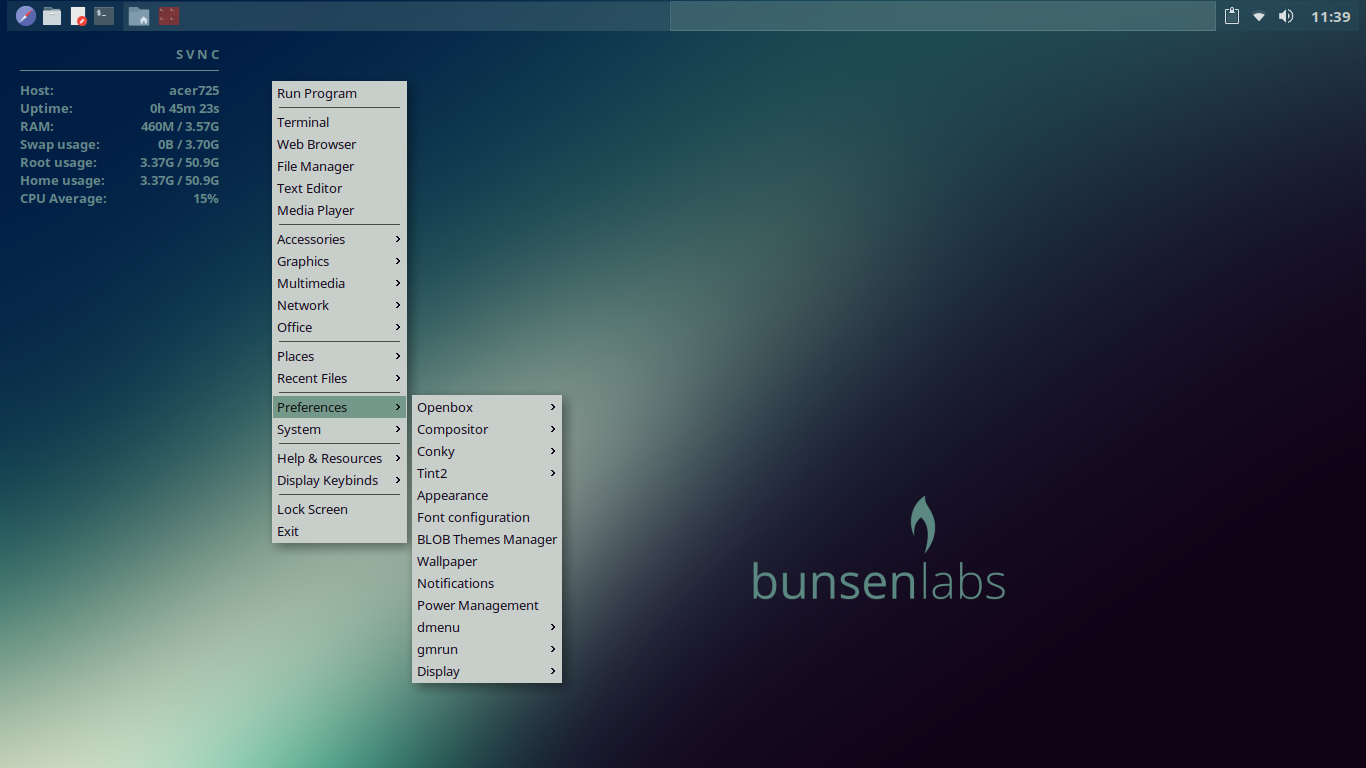The width and height of the screenshot is (1366, 768).
Task: Expand the Help & Resources submenu
Action: coord(339,459)
